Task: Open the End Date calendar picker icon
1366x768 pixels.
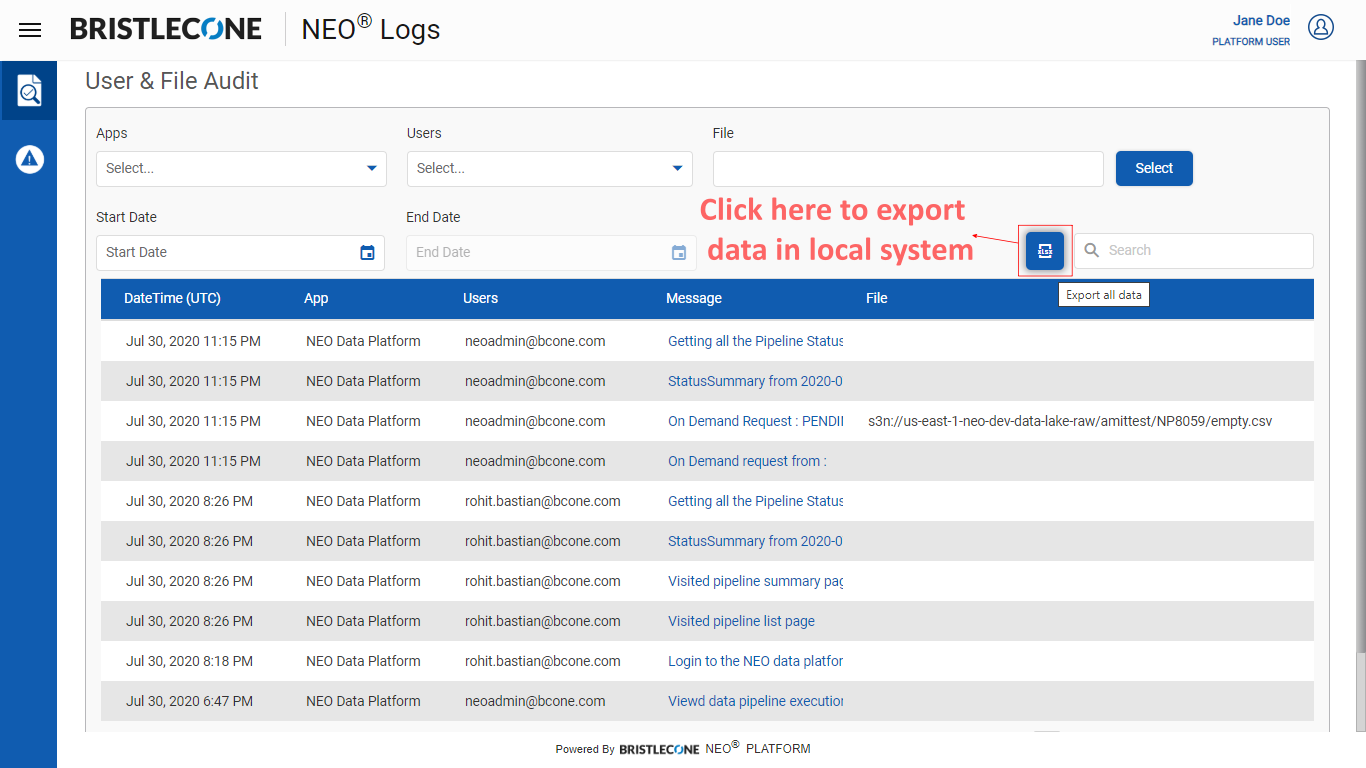Action: click(679, 253)
